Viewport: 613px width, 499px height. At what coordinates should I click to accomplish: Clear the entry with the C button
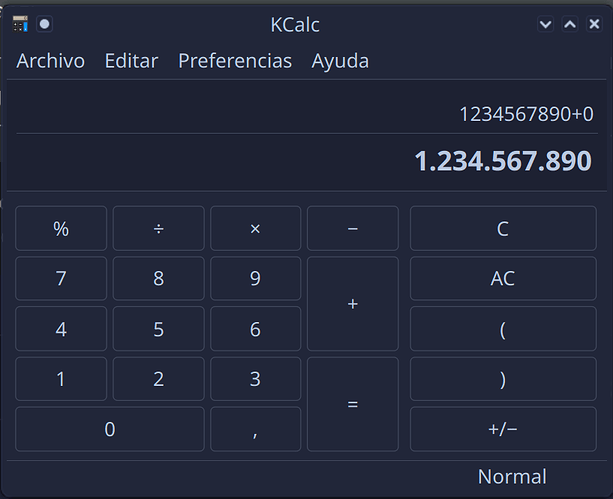502,228
